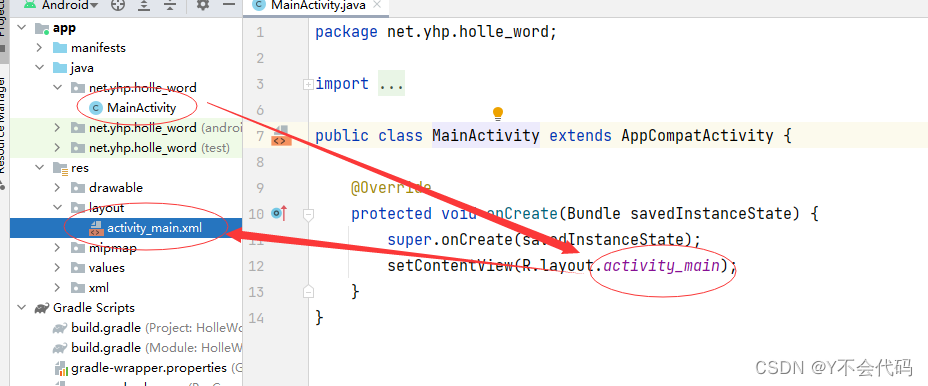Viewport: 928px width, 386px height.
Task: Click the Gradle Scripts elephant icon
Action: [x=41, y=308]
